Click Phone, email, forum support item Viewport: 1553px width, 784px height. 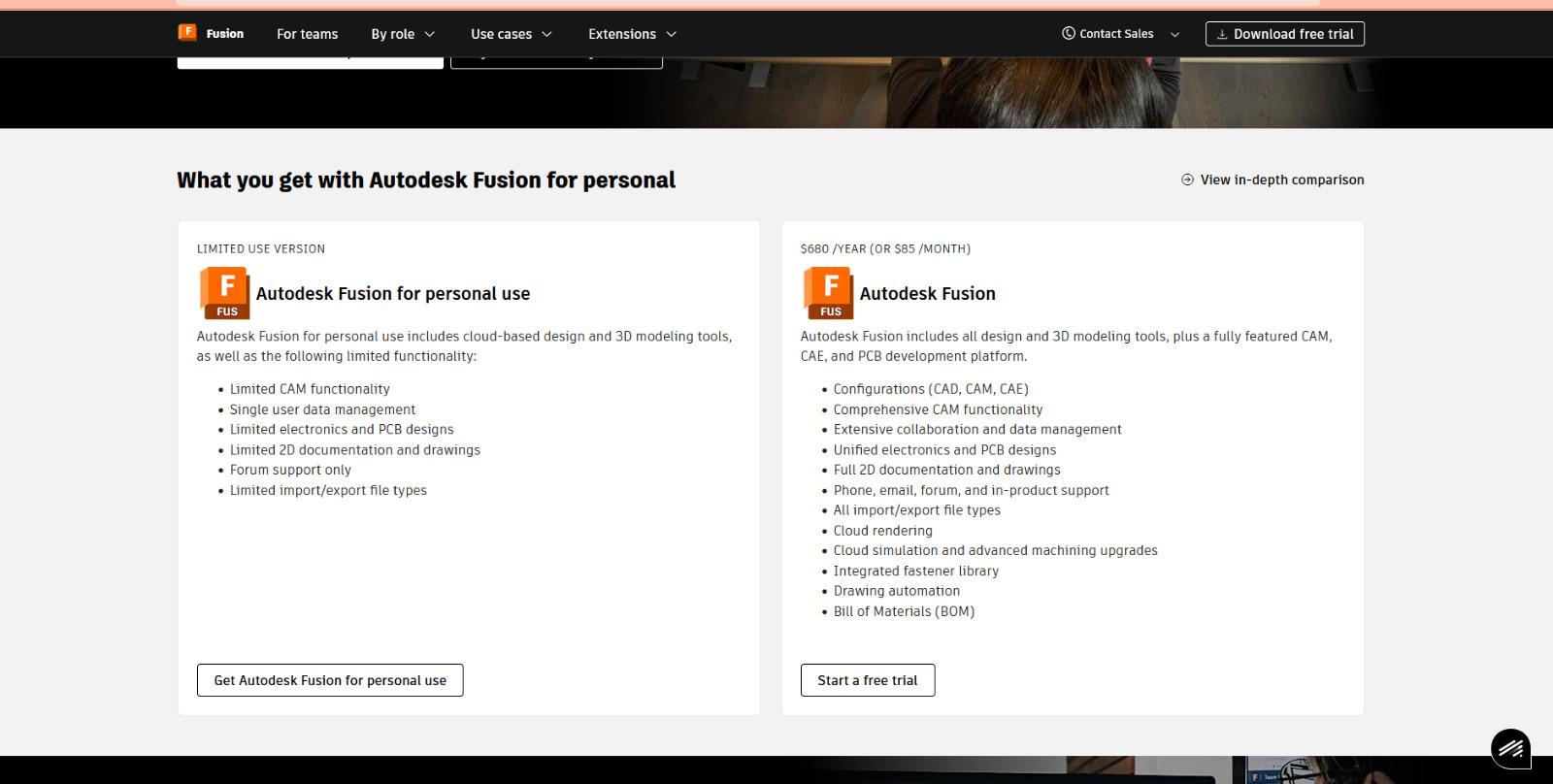click(972, 490)
